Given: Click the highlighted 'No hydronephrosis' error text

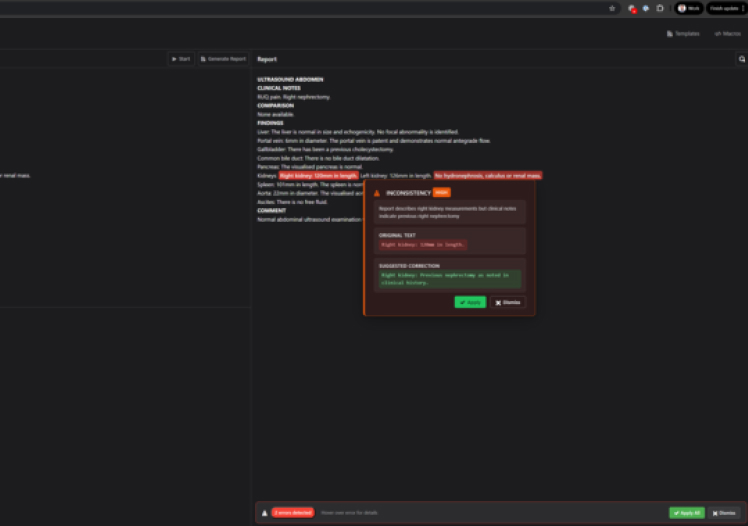Looking at the screenshot, I should pos(488,175).
